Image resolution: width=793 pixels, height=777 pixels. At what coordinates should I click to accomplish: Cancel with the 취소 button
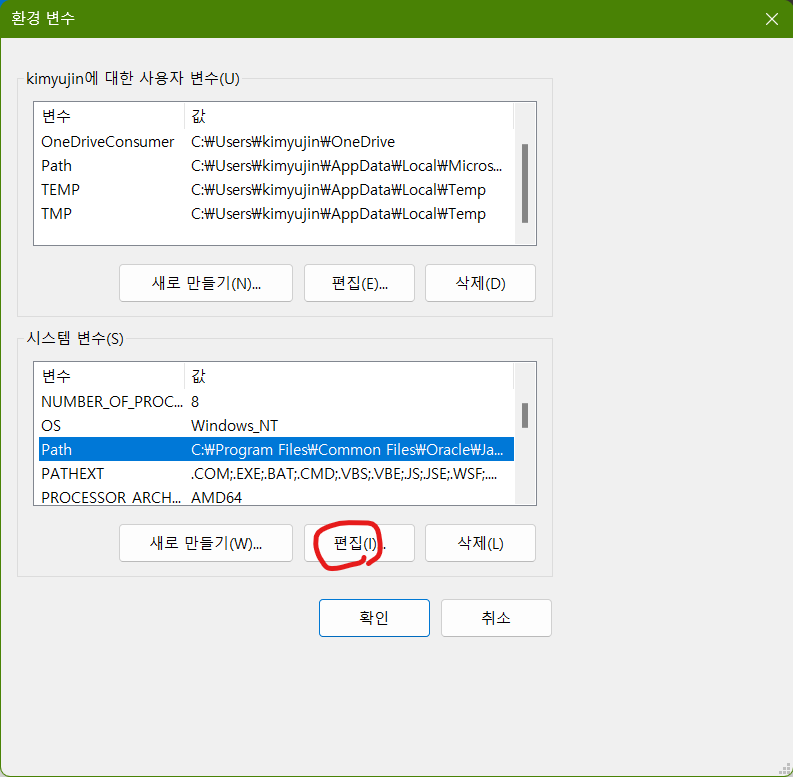click(496, 618)
